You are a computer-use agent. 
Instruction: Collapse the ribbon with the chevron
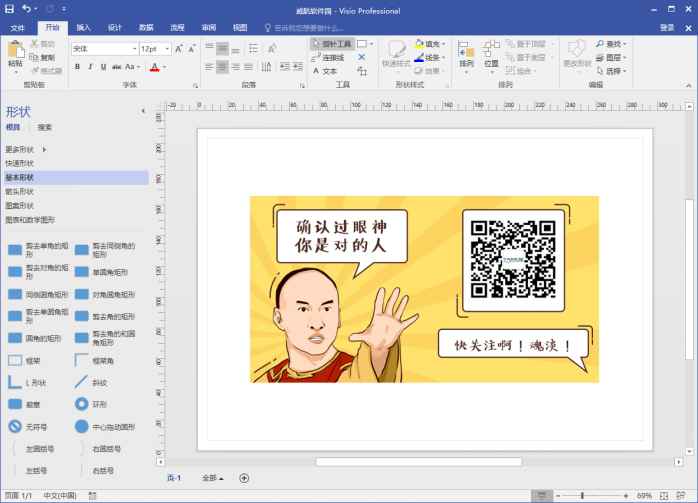click(x=689, y=85)
